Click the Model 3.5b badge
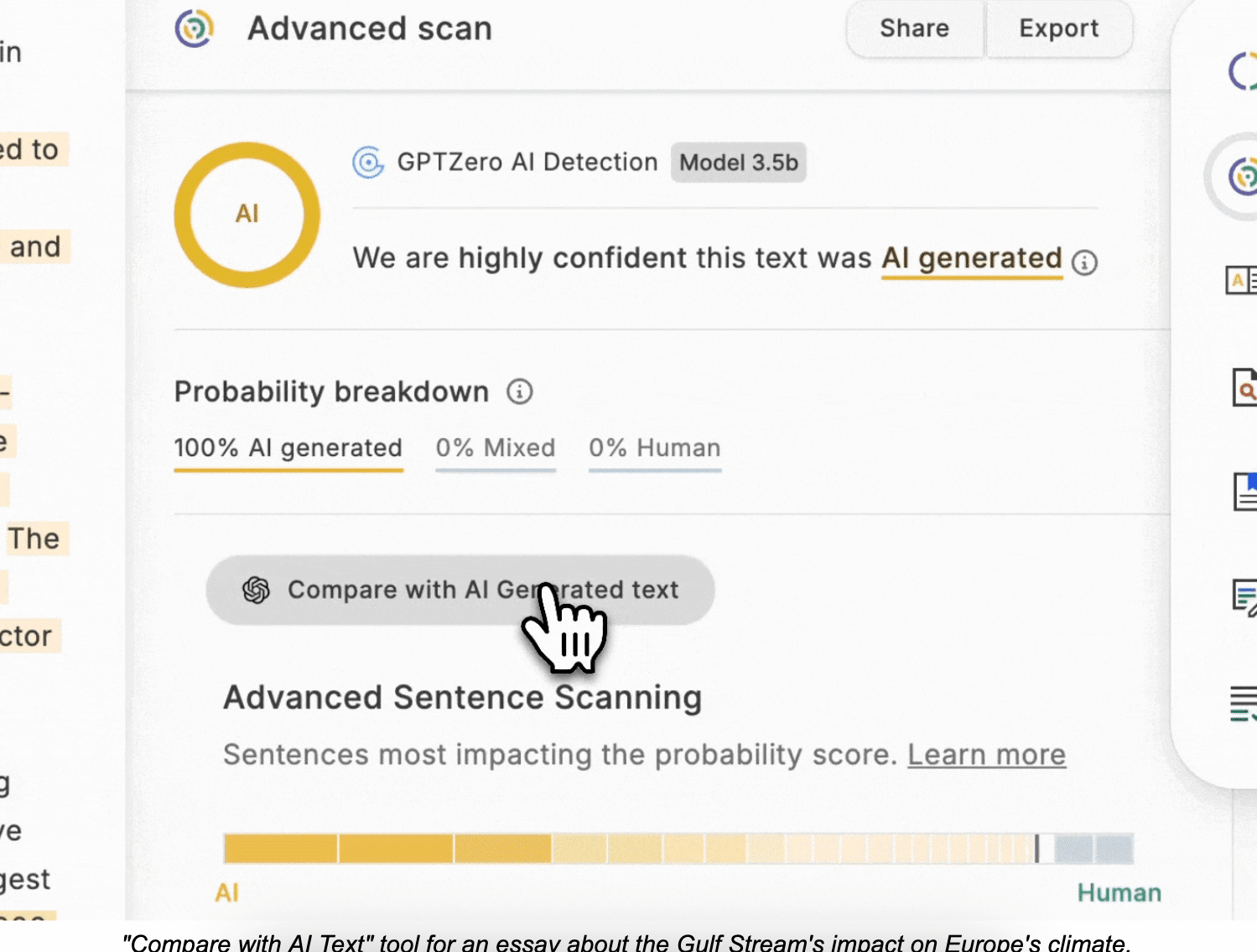This screenshot has height=952, width=1257. tap(738, 163)
